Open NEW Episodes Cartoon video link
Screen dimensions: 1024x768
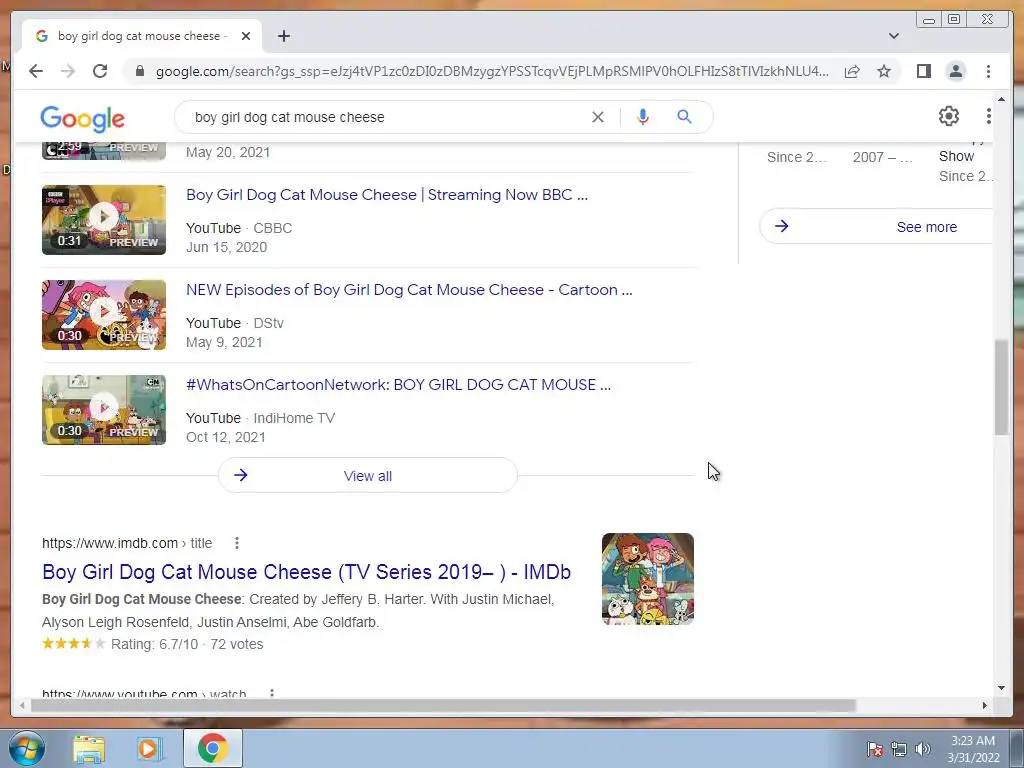pos(409,289)
